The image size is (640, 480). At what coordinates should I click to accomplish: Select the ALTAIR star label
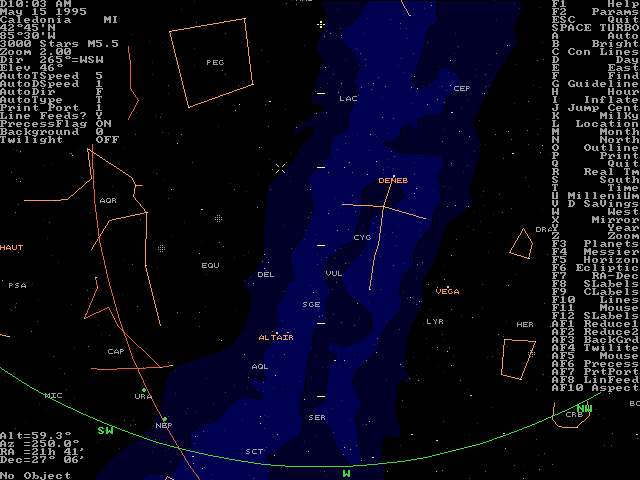(275, 338)
